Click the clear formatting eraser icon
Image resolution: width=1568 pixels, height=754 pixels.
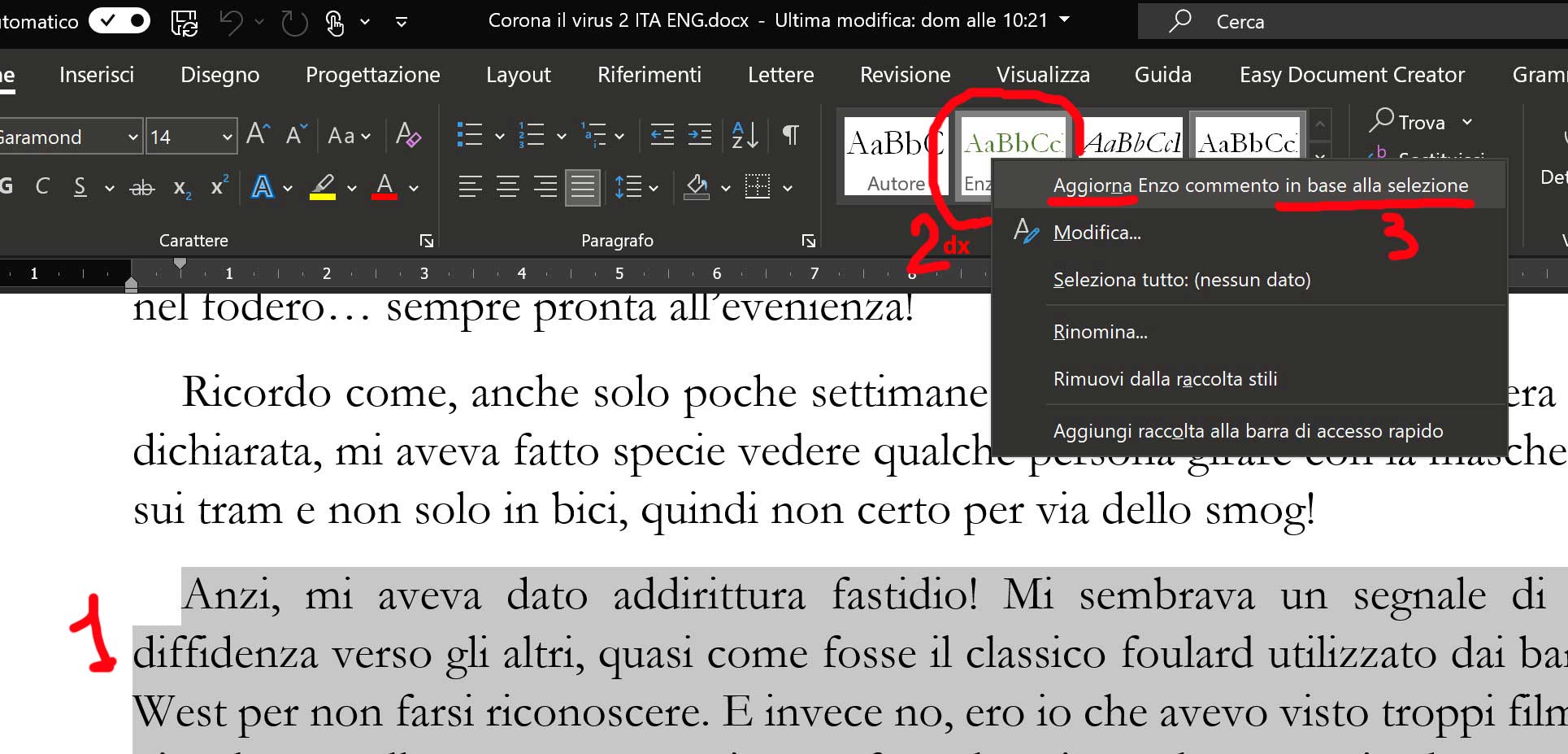tap(408, 135)
